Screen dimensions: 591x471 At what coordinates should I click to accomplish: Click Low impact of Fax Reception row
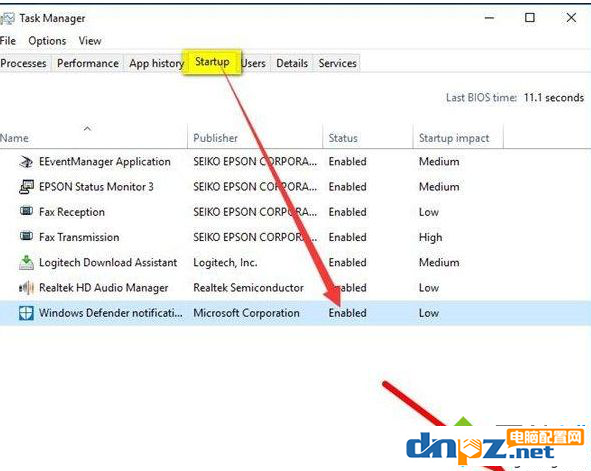coord(429,212)
